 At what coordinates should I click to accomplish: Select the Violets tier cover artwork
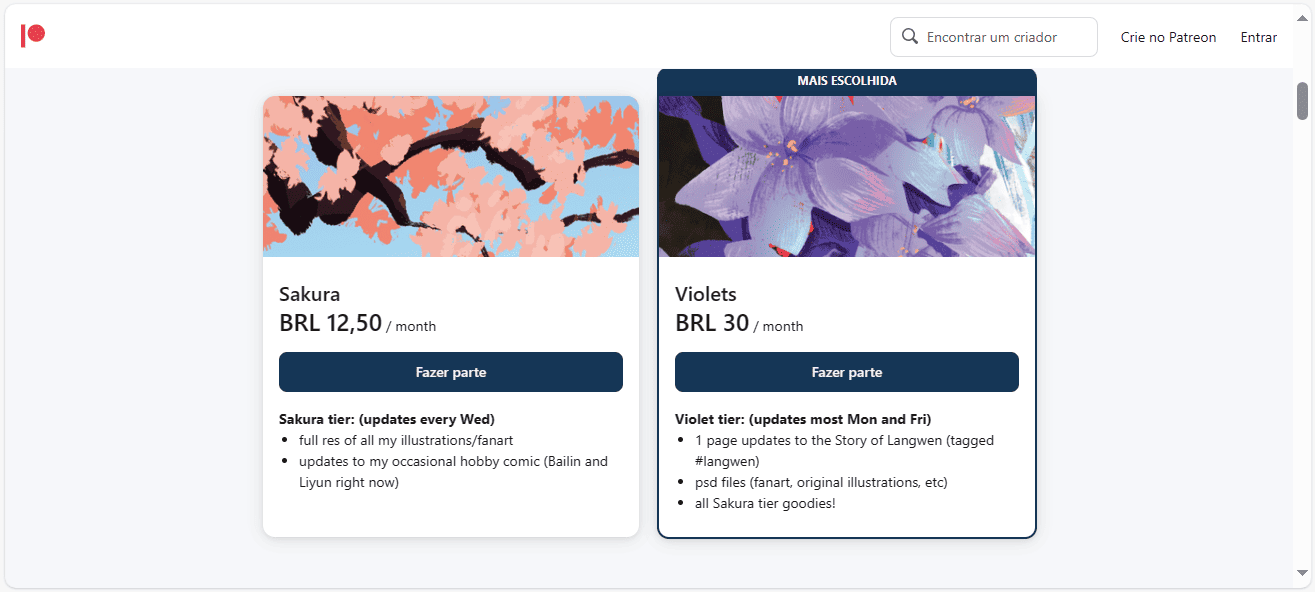click(847, 176)
